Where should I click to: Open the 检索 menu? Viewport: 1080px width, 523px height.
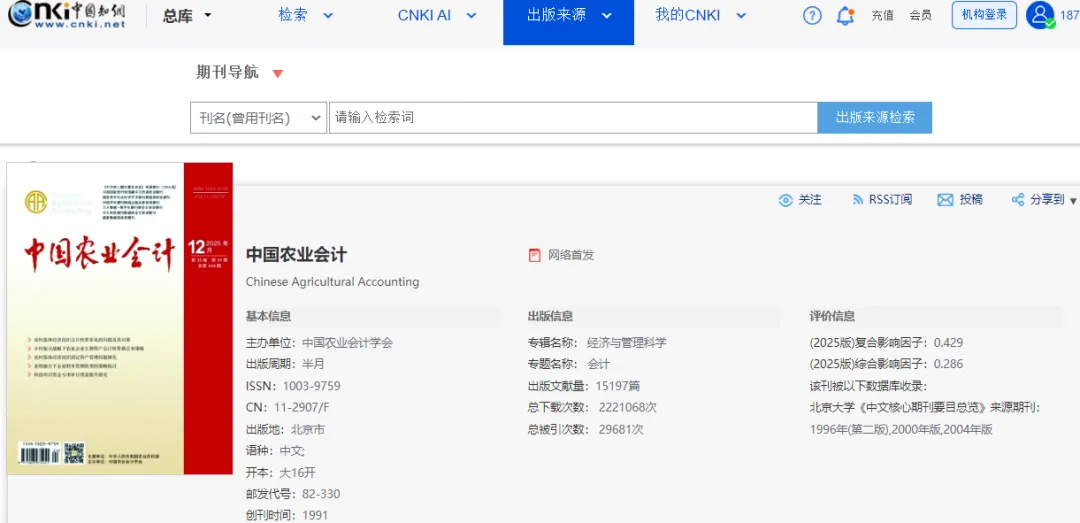[x=293, y=15]
